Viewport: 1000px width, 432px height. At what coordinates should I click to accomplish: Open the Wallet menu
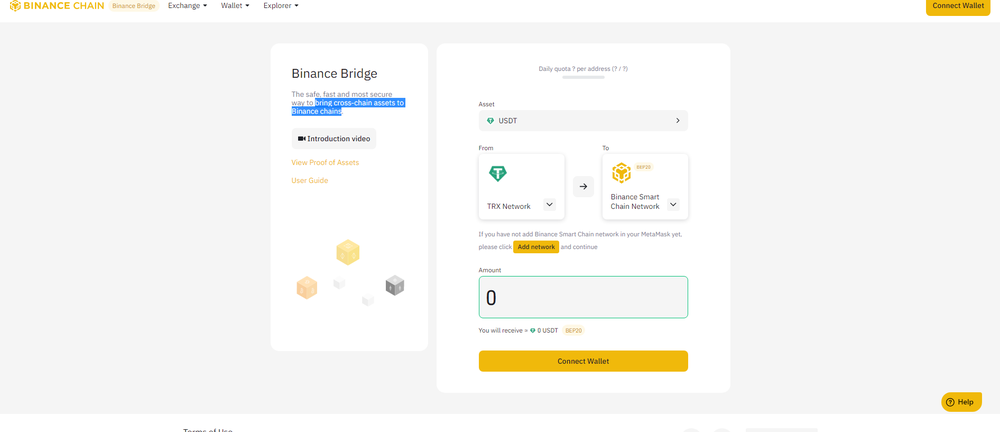(235, 6)
